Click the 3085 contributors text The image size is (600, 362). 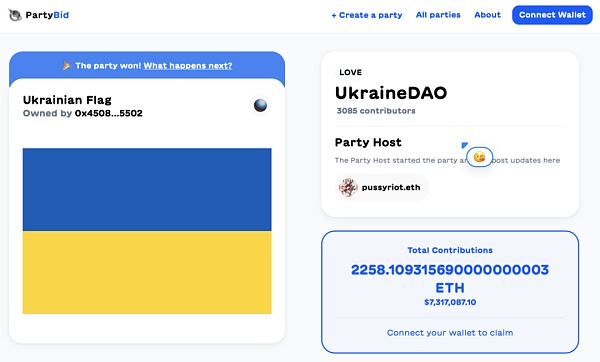[376, 111]
